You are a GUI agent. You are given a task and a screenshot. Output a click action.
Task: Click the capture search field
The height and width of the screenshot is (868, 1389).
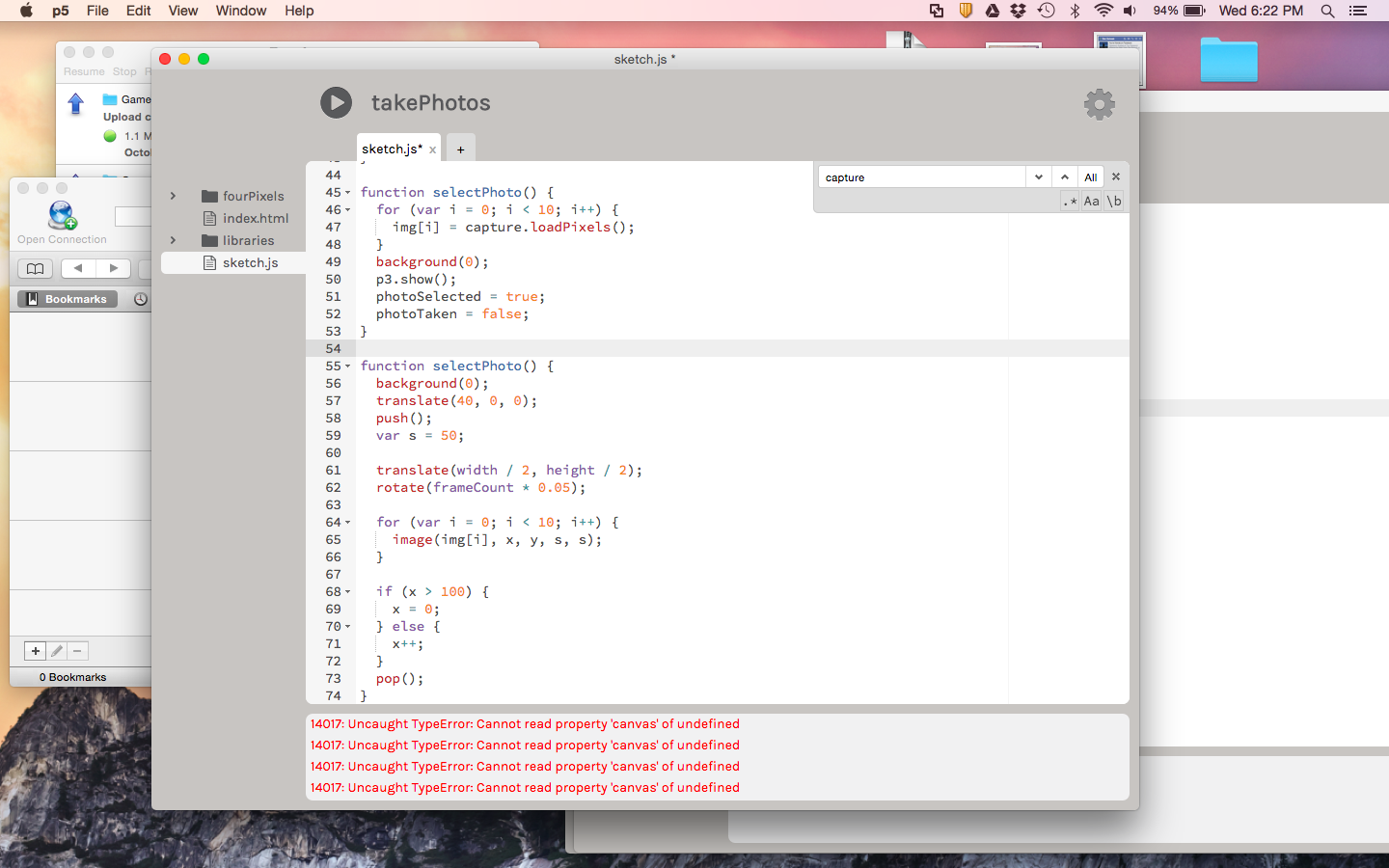point(921,177)
